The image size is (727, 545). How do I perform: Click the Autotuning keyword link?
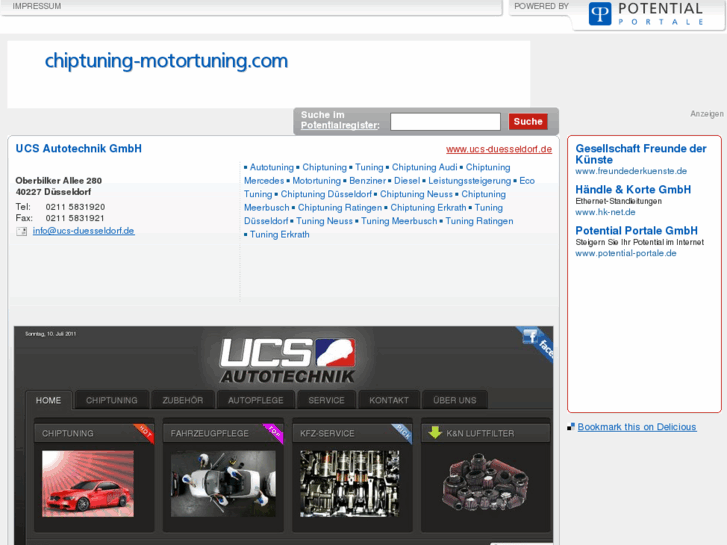coord(272,167)
